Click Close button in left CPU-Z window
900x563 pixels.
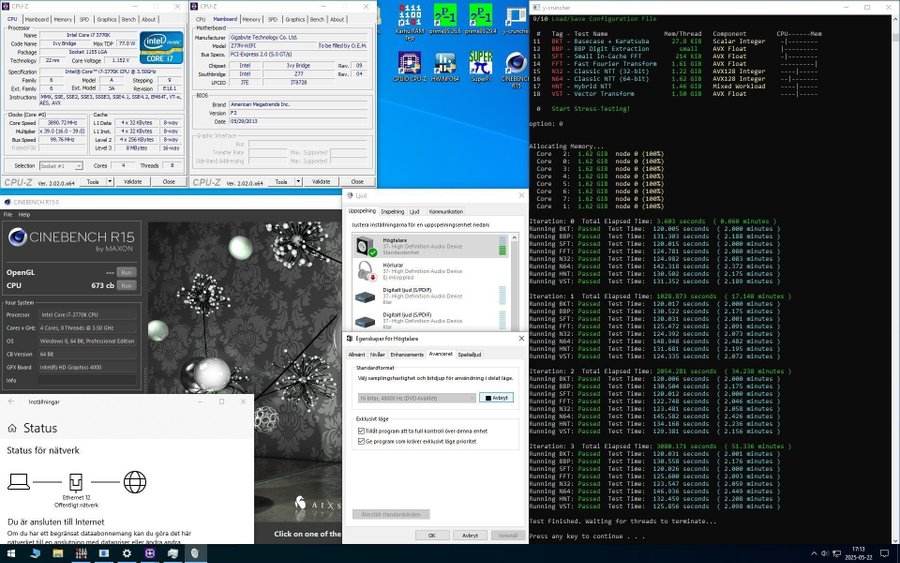click(x=169, y=181)
